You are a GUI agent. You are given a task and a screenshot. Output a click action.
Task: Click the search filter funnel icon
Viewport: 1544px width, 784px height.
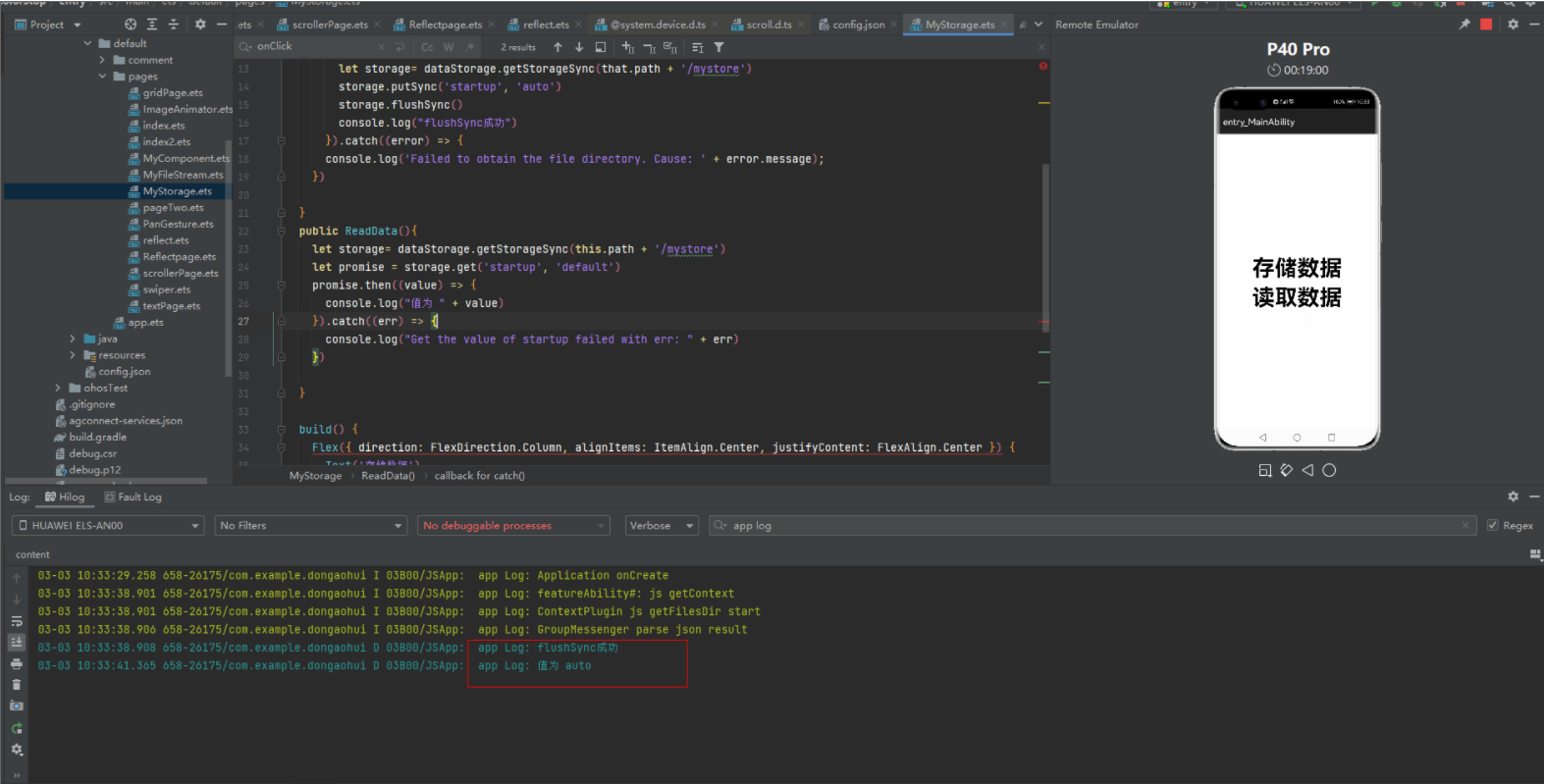(x=719, y=47)
